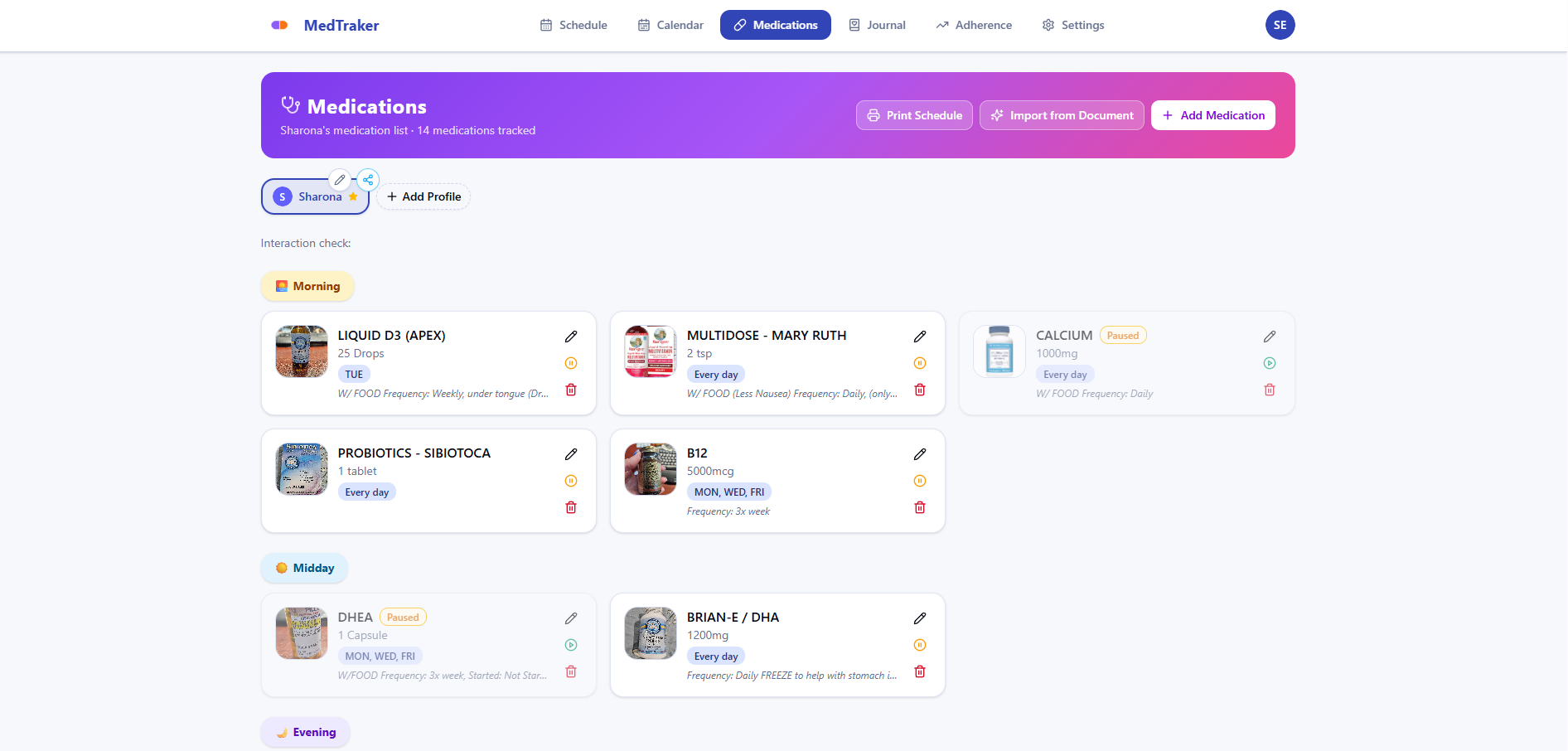Open the Settings tab
This screenshot has height=751, width=1568.
[1073, 25]
